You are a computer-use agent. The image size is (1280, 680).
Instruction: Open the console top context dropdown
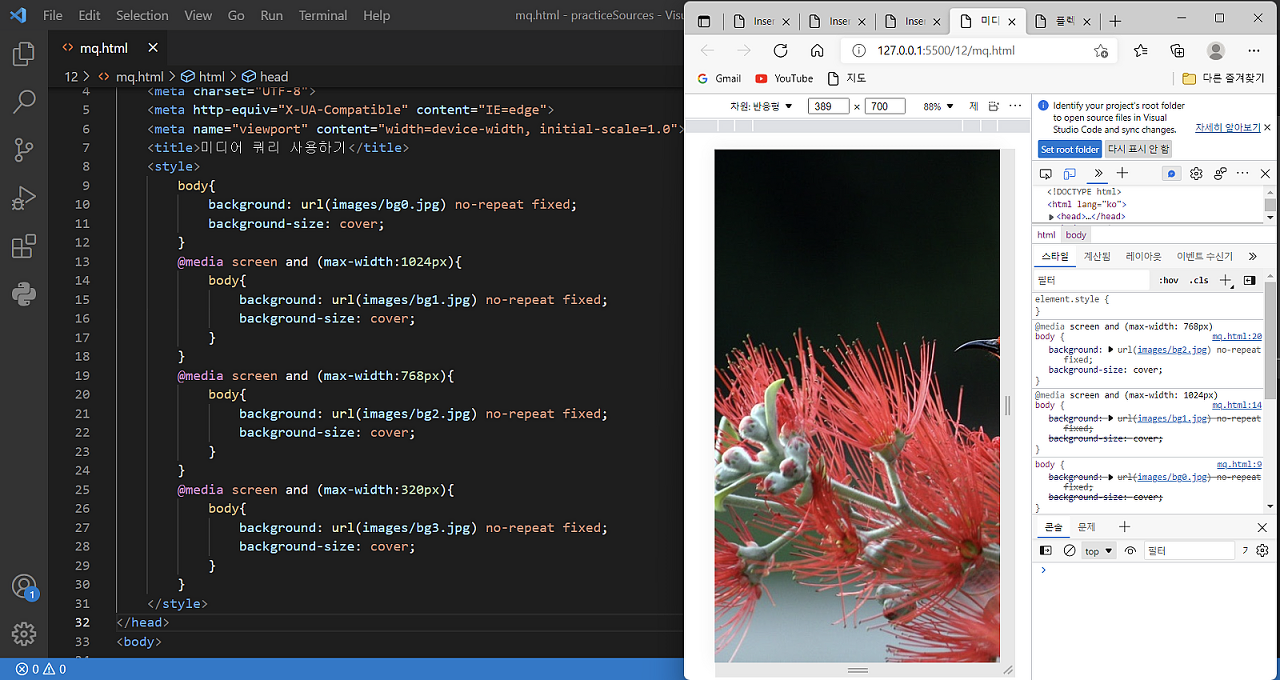click(1098, 551)
